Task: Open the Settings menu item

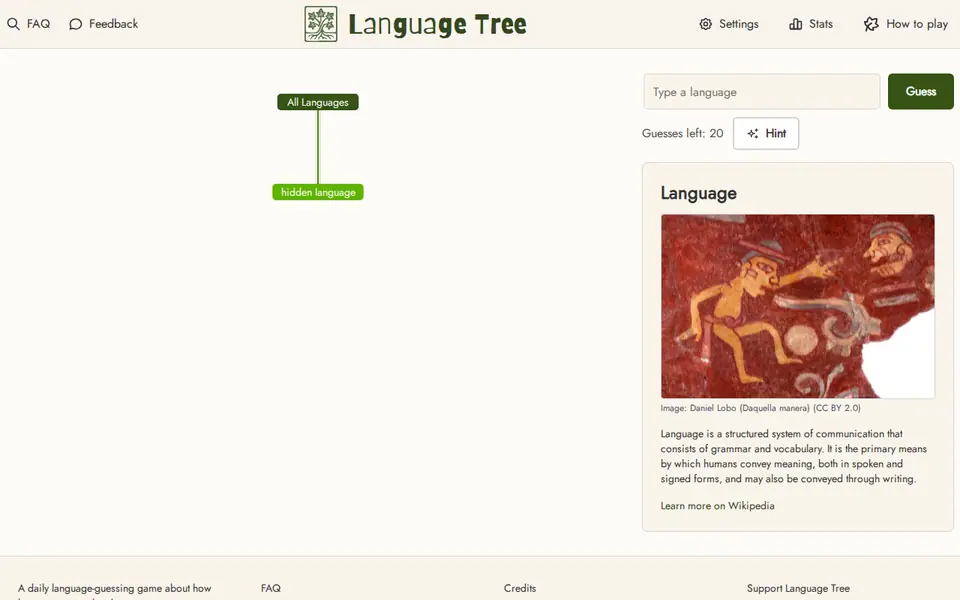Action: point(729,24)
